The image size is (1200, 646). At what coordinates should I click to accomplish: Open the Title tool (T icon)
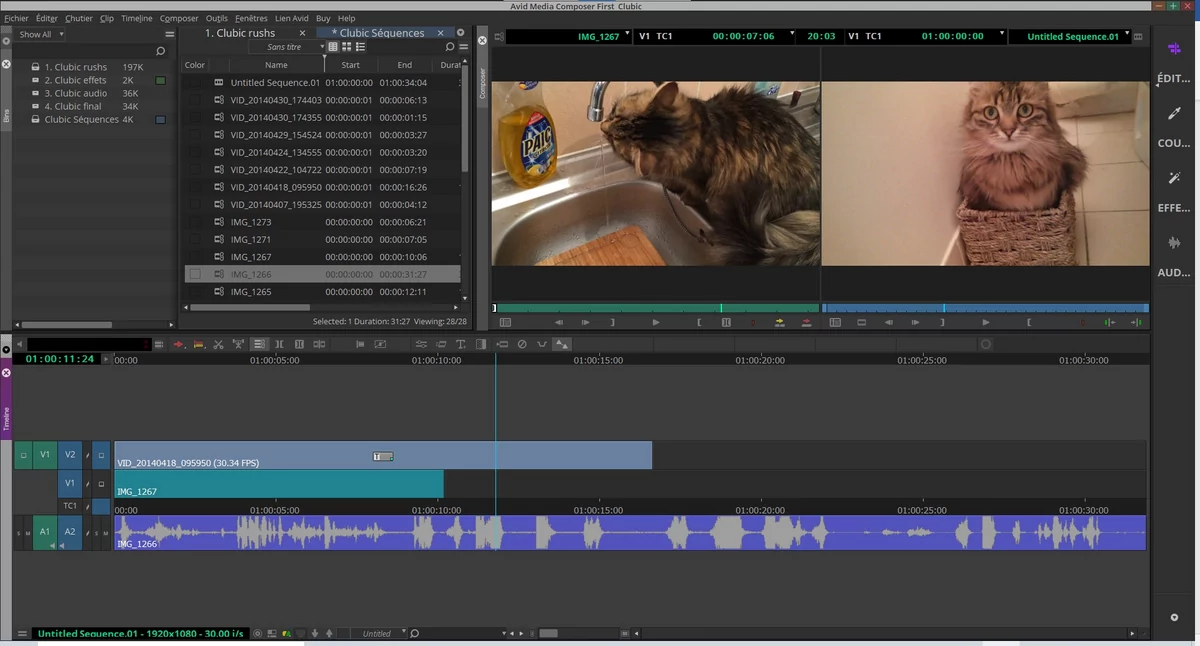pos(461,344)
